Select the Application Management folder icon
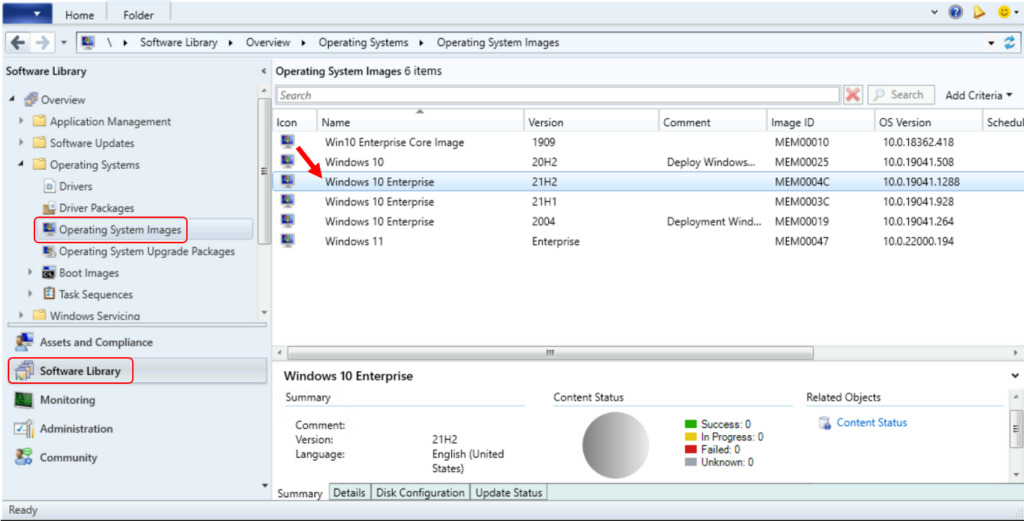The height and width of the screenshot is (521, 1024). point(40,121)
